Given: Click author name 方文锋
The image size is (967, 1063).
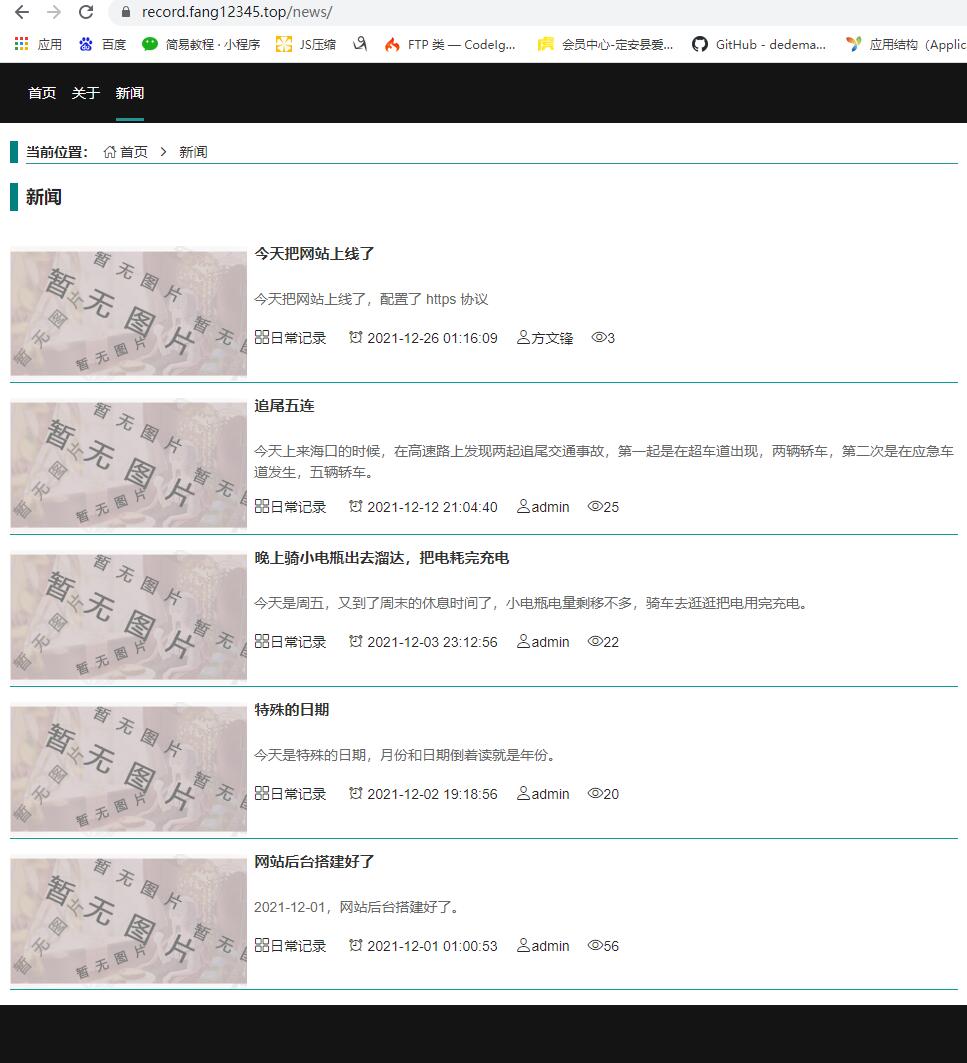Looking at the screenshot, I should pos(552,338).
